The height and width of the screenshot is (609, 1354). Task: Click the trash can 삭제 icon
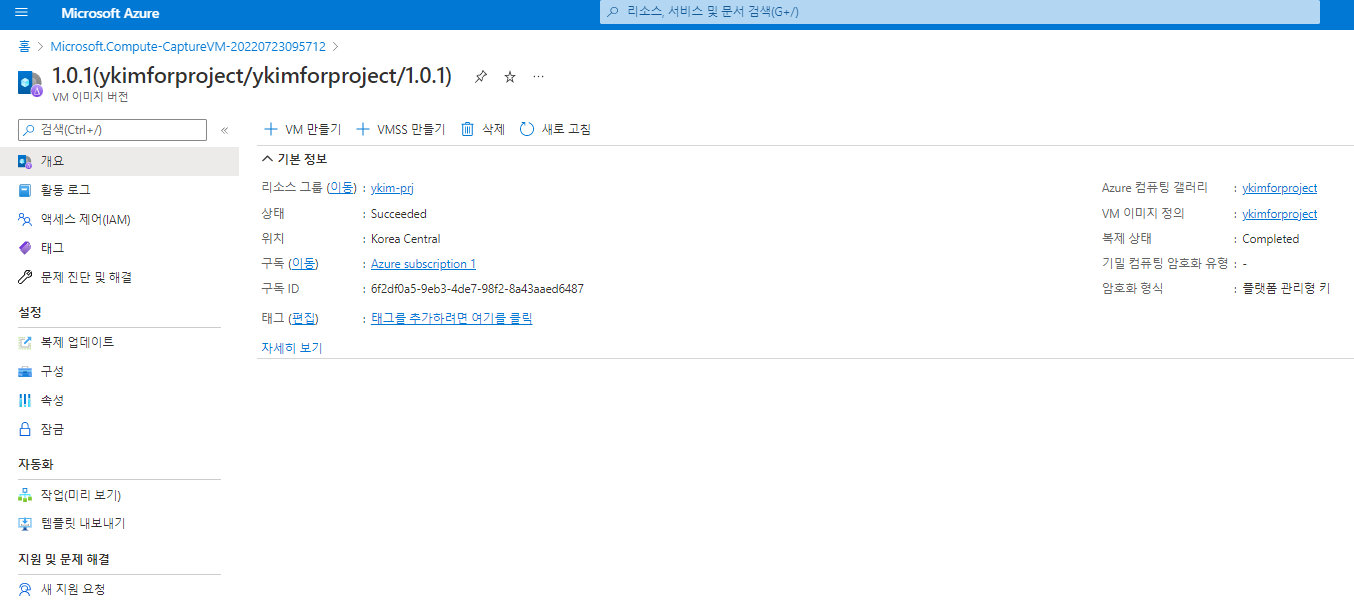pyautogui.click(x=467, y=129)
